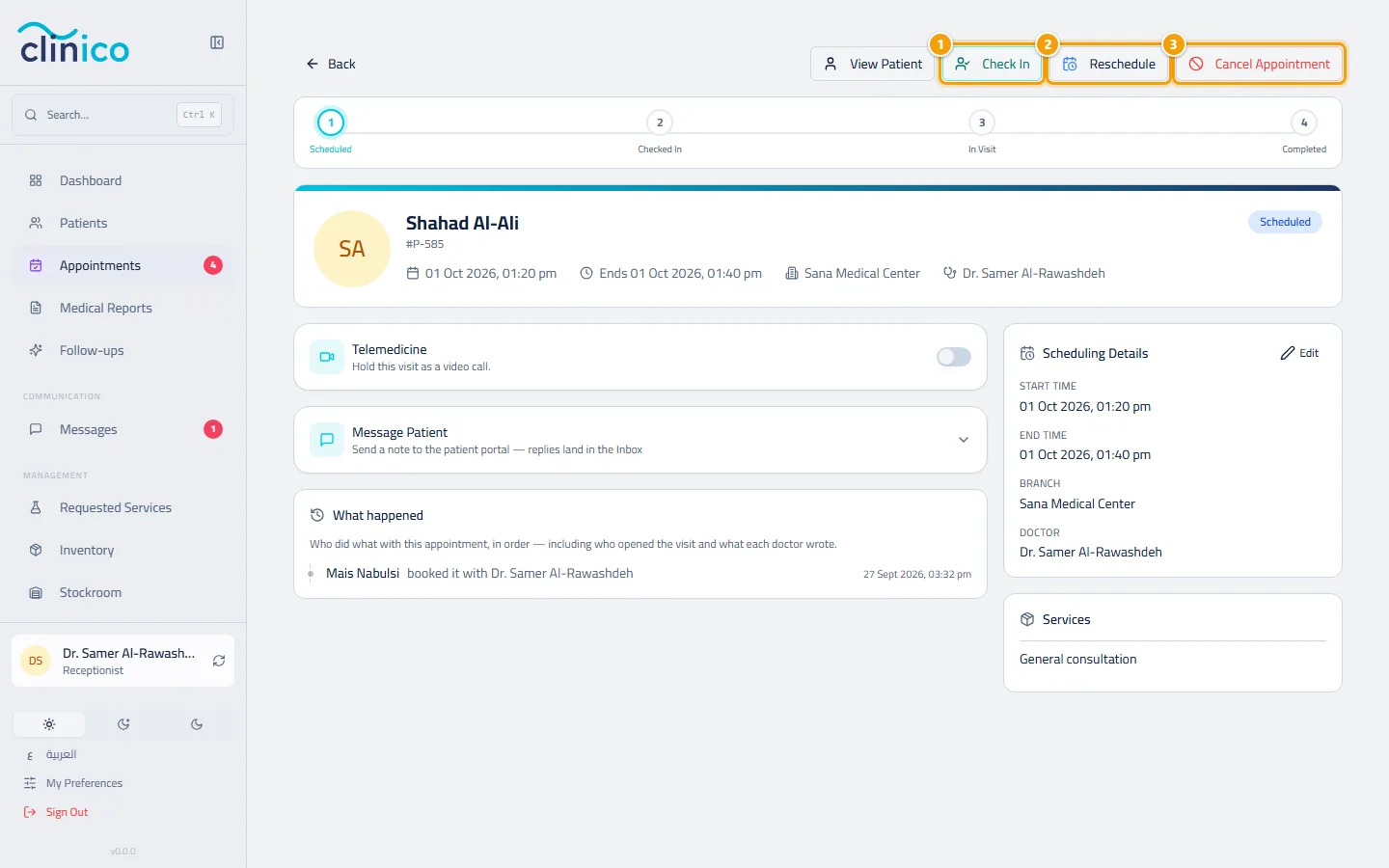Edit the Scheduling Details
Screen dimensions: 1389x868
pos(1299,353)
